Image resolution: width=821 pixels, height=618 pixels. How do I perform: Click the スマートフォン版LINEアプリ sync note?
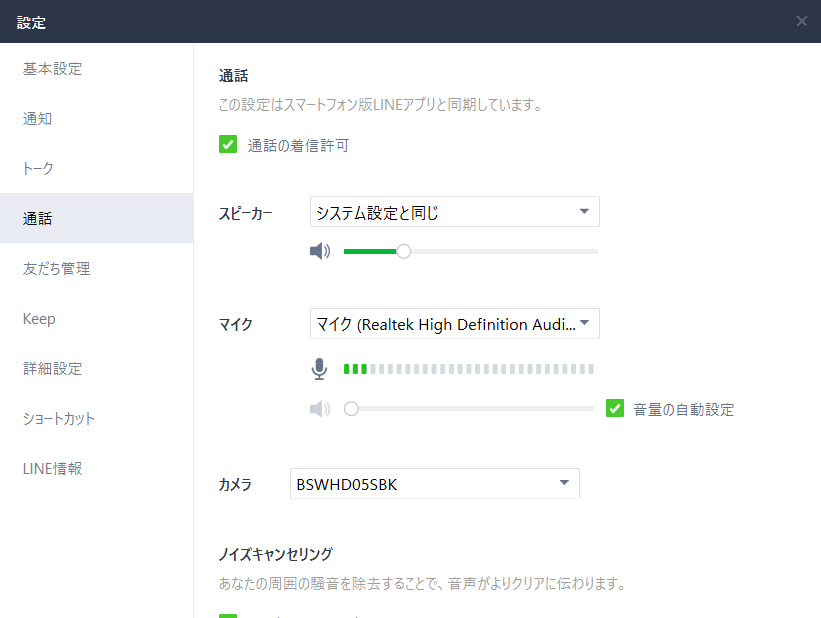(x=381, y=105)
